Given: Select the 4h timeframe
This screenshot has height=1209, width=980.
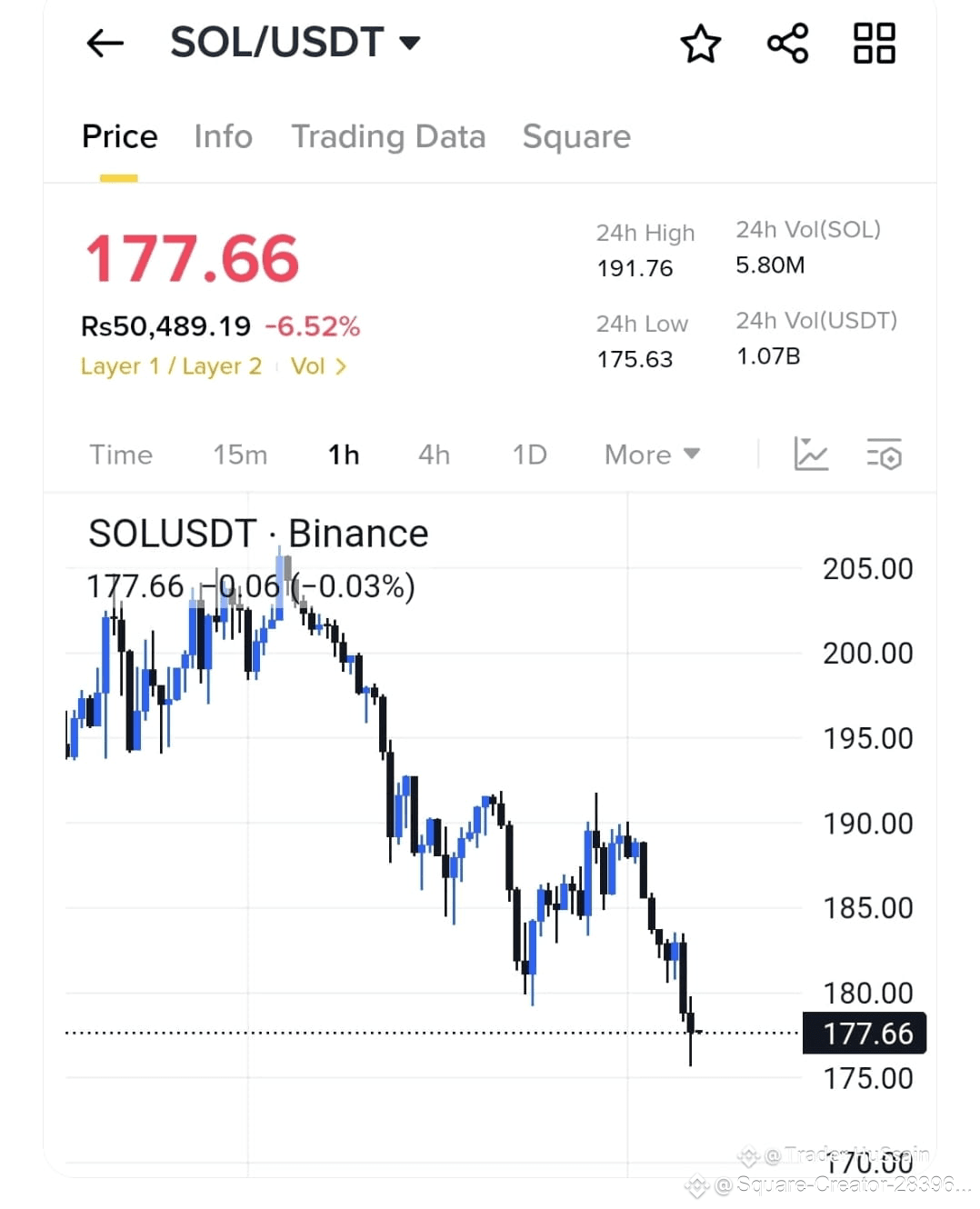Looking at the screenshot, I should pos(434,455).
